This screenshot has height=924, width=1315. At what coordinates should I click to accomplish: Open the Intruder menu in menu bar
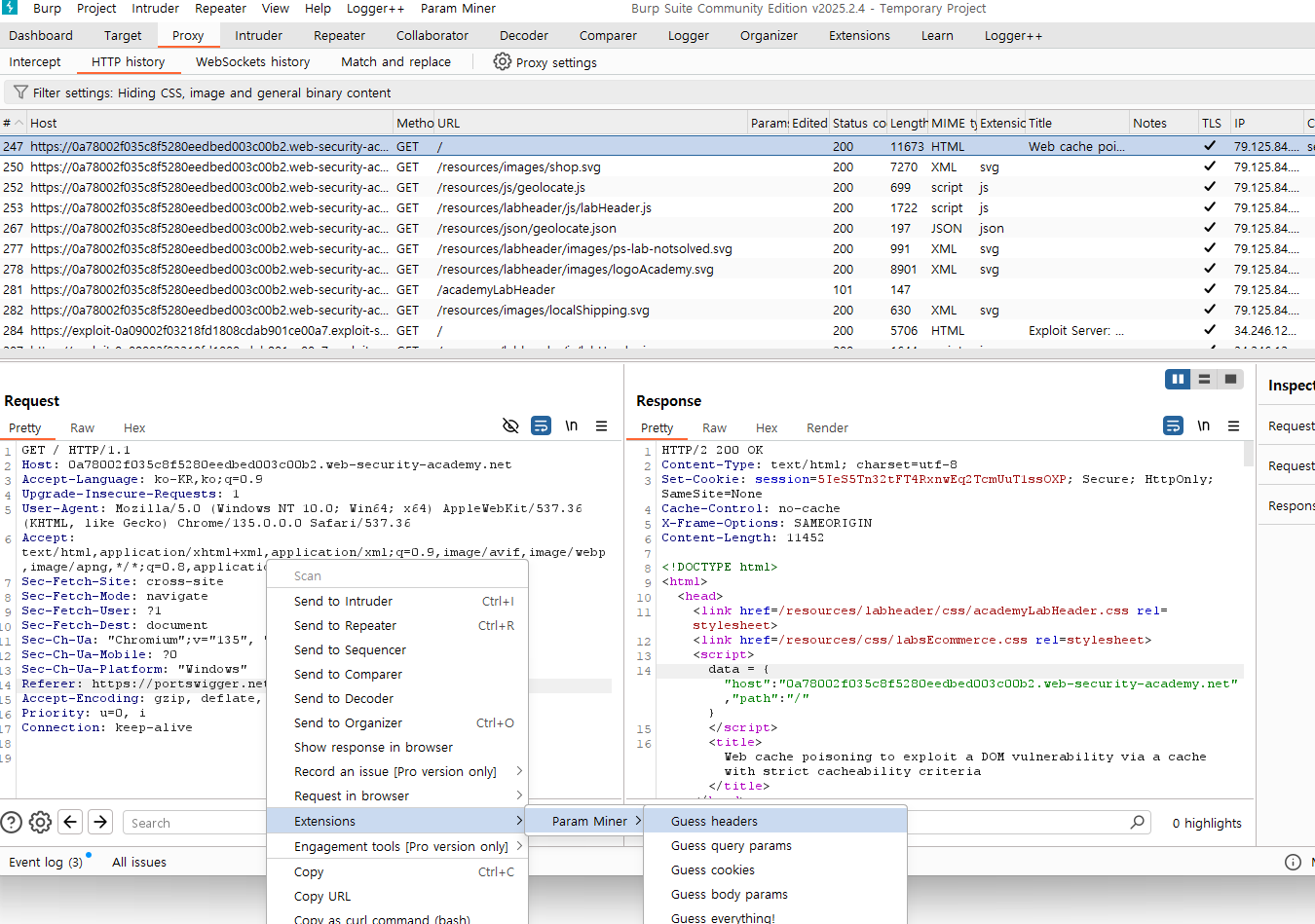[156, 8]
